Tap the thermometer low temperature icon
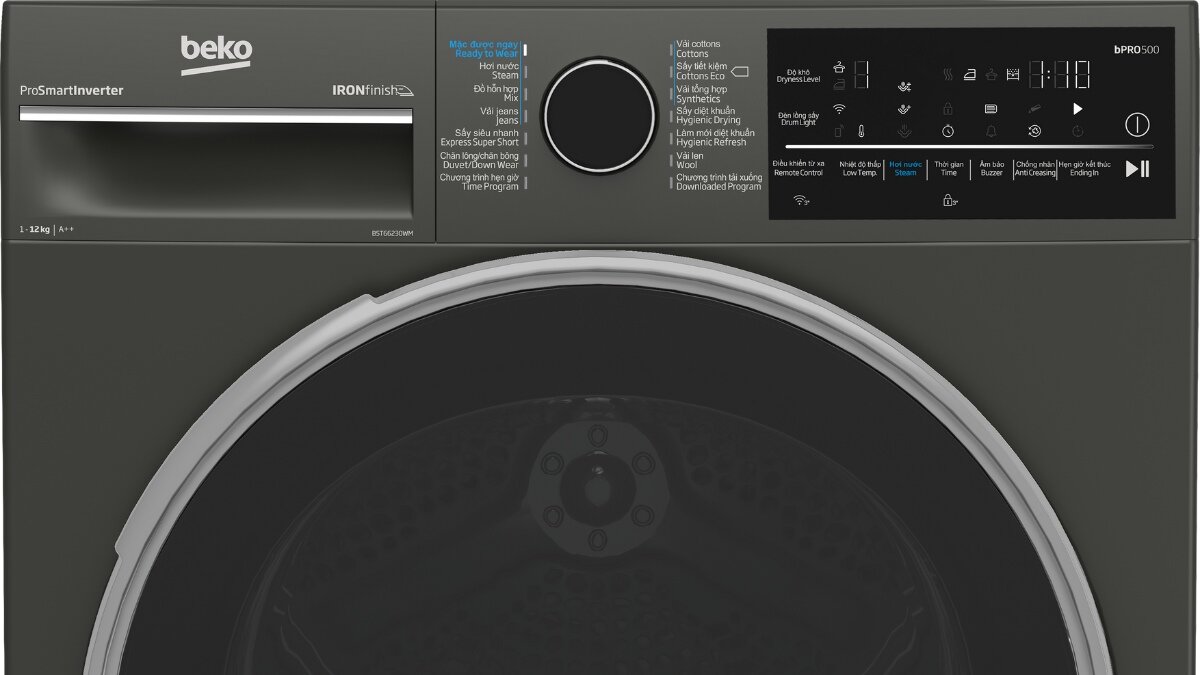 click(860, 131)
